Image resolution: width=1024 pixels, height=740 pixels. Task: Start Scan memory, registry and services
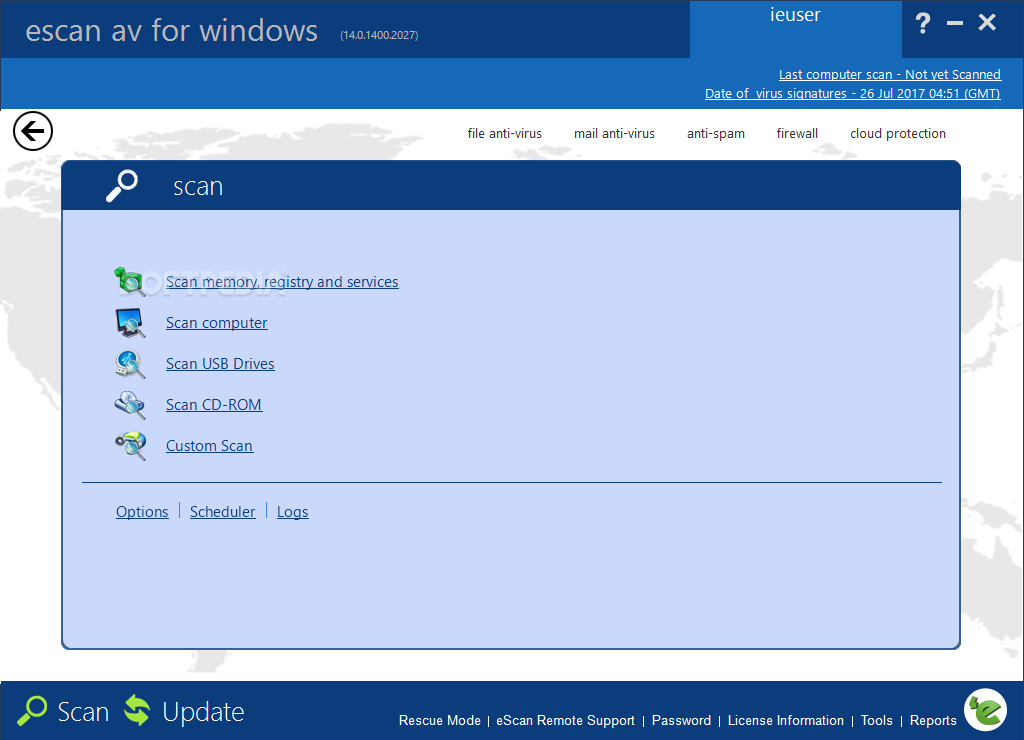[282, 282]
